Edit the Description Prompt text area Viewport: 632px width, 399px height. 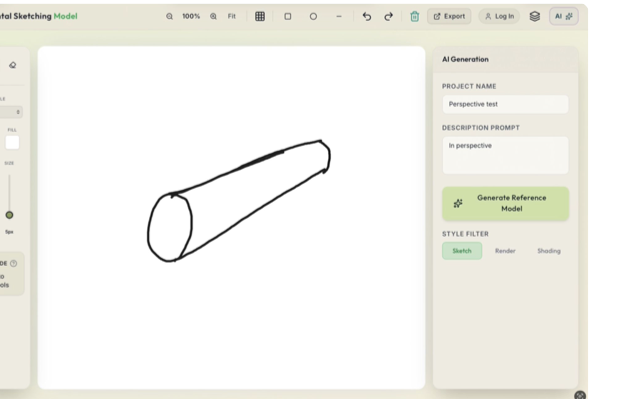505,156
